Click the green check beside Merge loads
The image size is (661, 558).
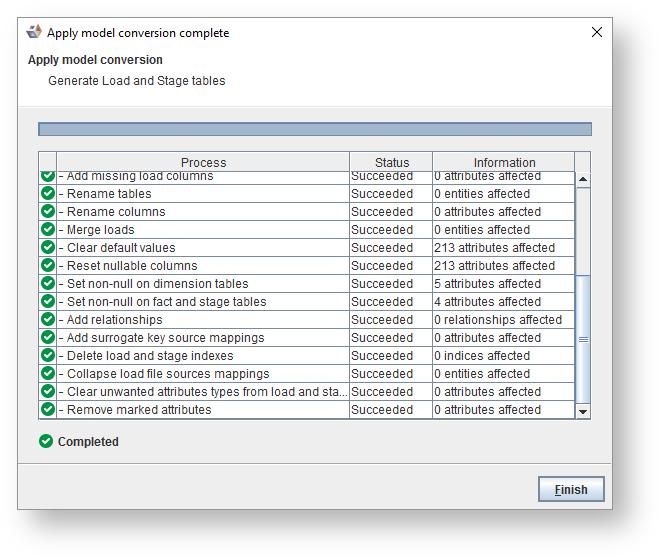pyautogui.click(x=48, y=230)
